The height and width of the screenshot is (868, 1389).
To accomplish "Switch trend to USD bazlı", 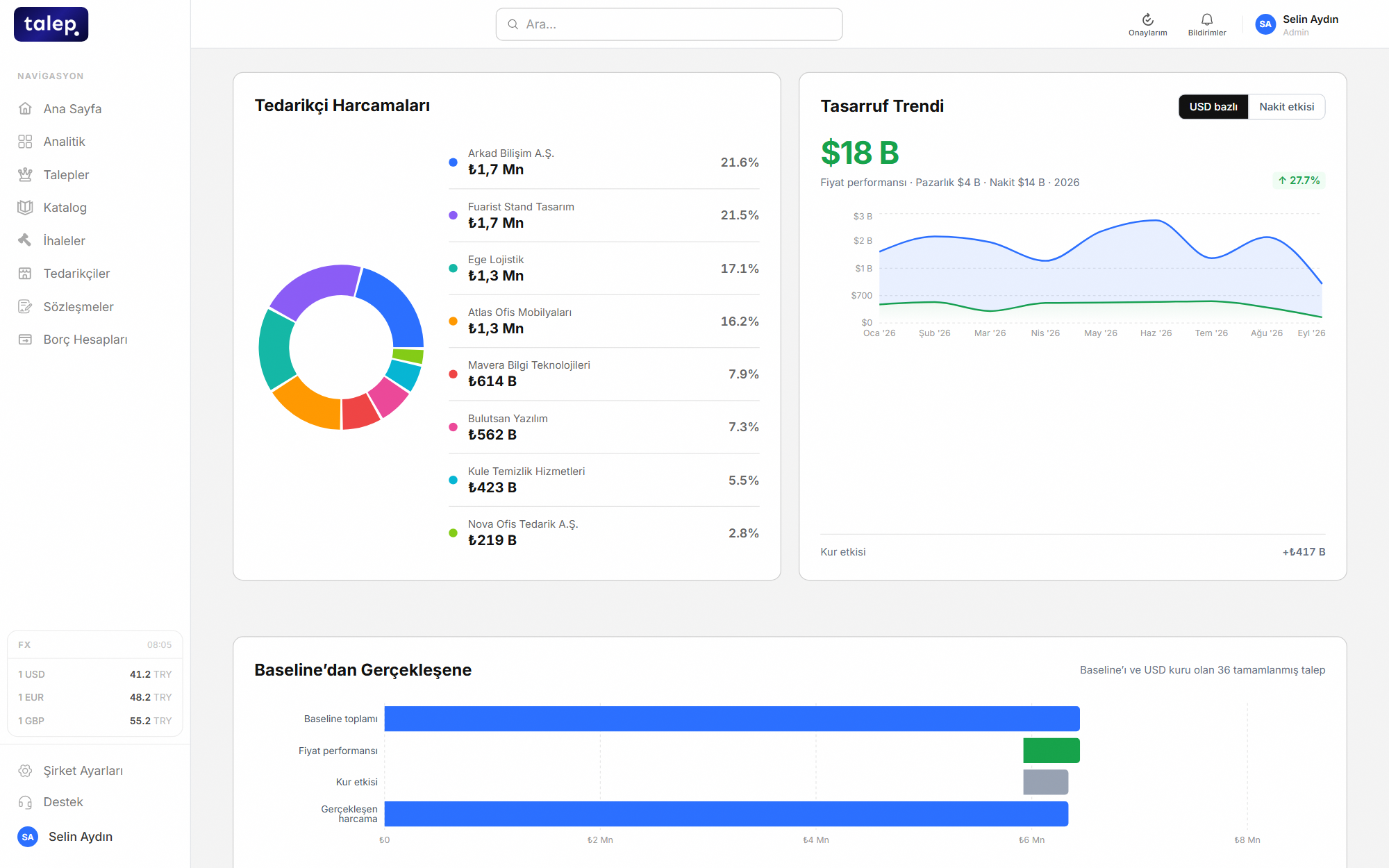I will (1213, 107).
